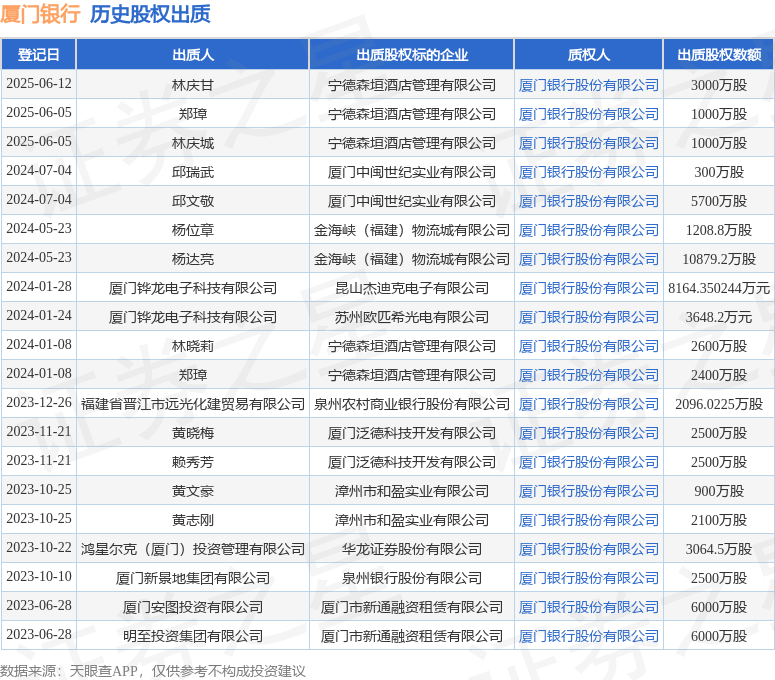The width and height of the screenshot is (775, 680).
Task: Open 厦门银行股份有限公司 link in 林庆甘 row
Action: [588, 85]
